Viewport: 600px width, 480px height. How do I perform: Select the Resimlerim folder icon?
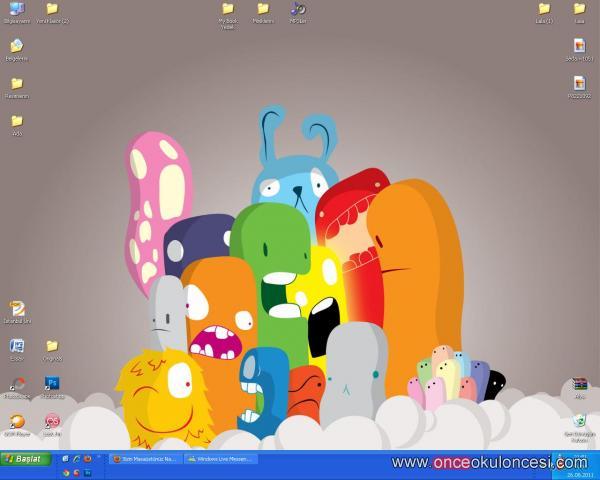(16, 84)
